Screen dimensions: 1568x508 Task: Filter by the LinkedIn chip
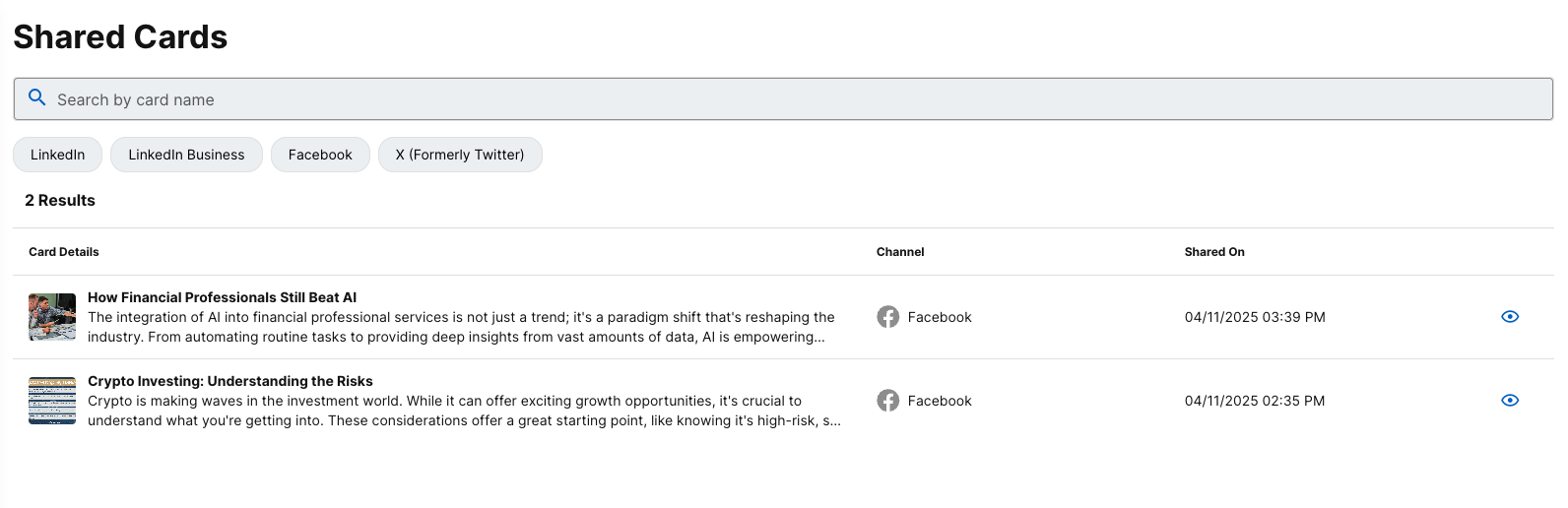click(57, 155)
